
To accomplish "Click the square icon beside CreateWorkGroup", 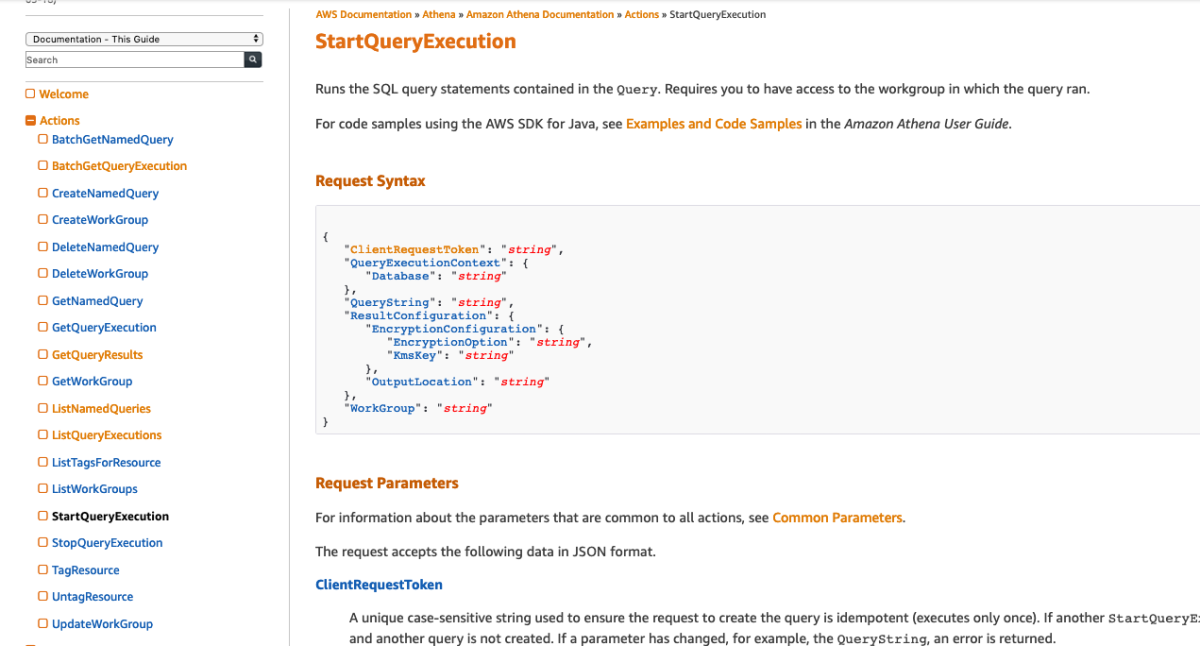I will pos(43,219).
